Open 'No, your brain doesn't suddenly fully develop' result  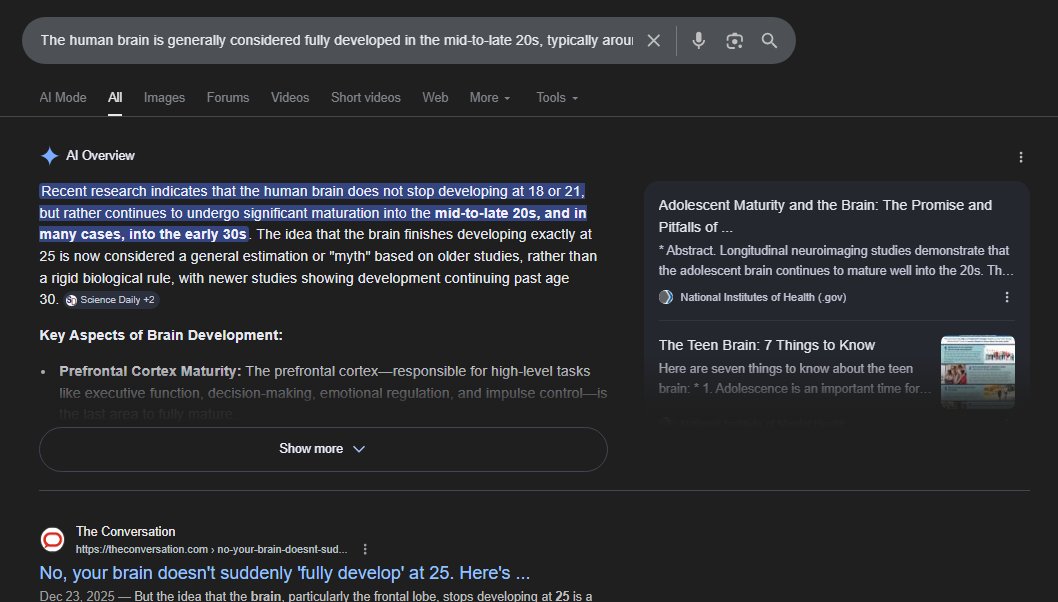285,573
